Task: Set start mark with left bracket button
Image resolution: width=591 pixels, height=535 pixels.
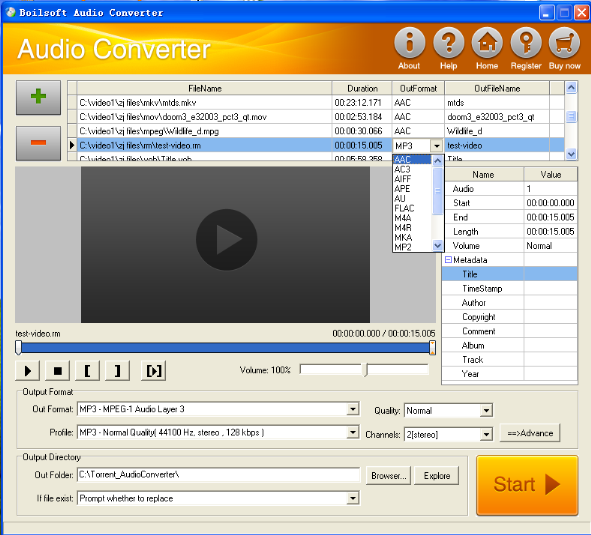Action: coord(87,371)
